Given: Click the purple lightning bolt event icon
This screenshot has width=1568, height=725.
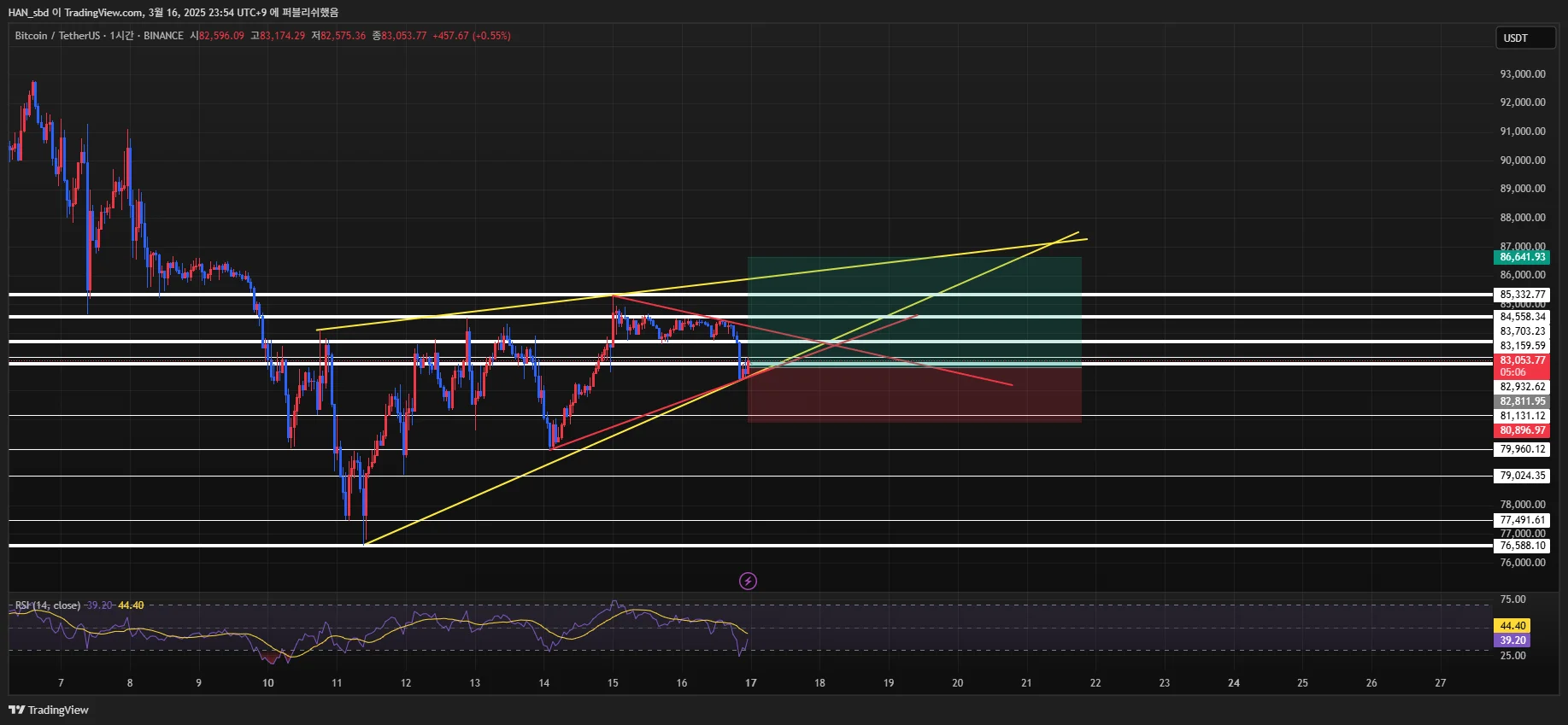Looking at the screenshot, I should pos(748,582).
